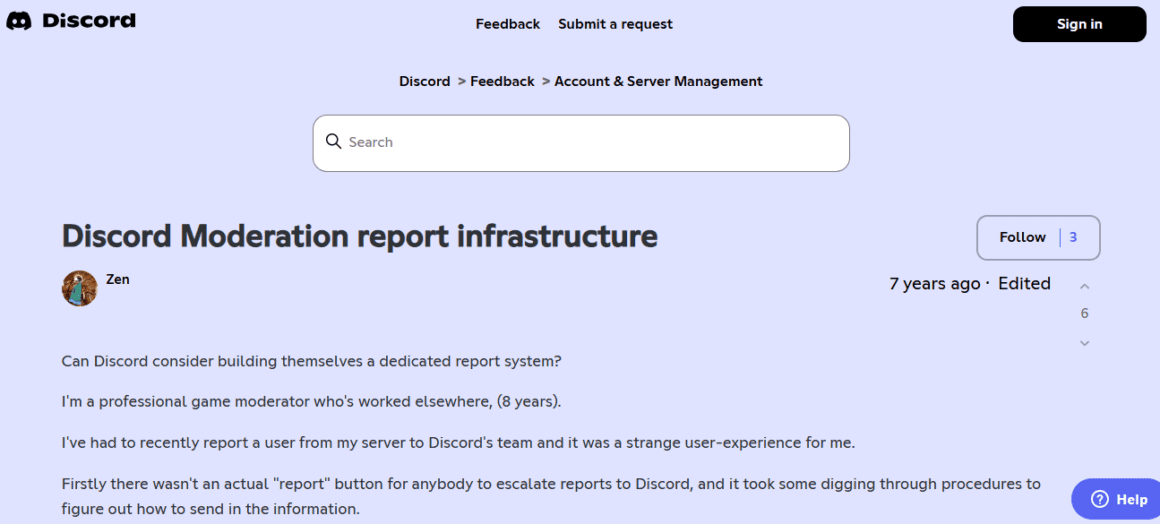Click line 'Firstly there wasn't an actual report button'
1160x524 pixels.
551,497
